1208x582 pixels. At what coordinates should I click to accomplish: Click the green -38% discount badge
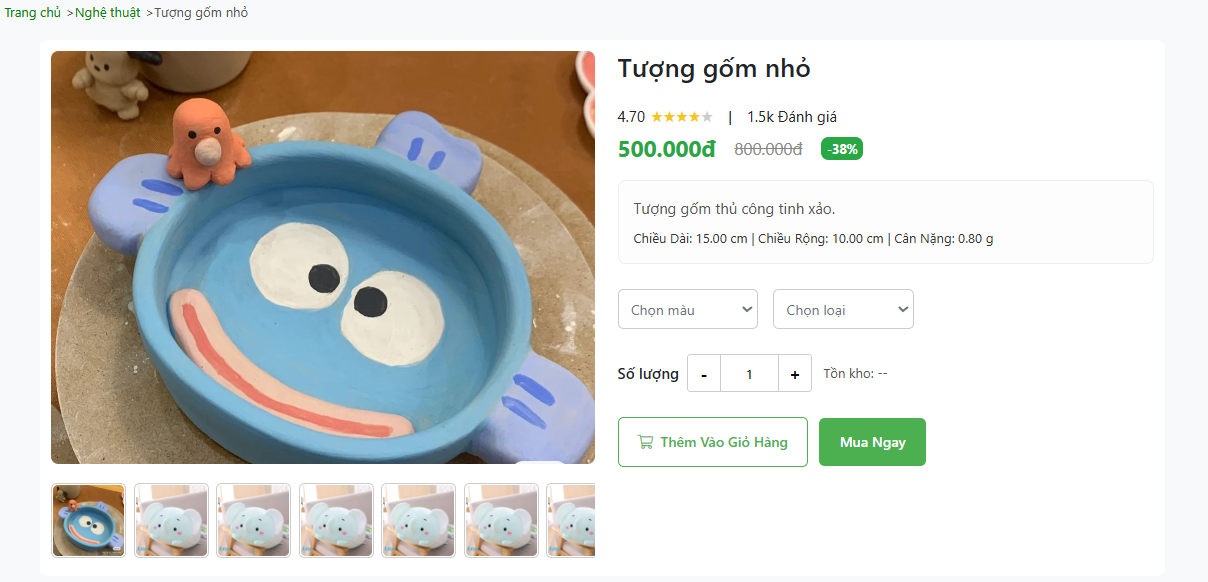tap(841, 148)
